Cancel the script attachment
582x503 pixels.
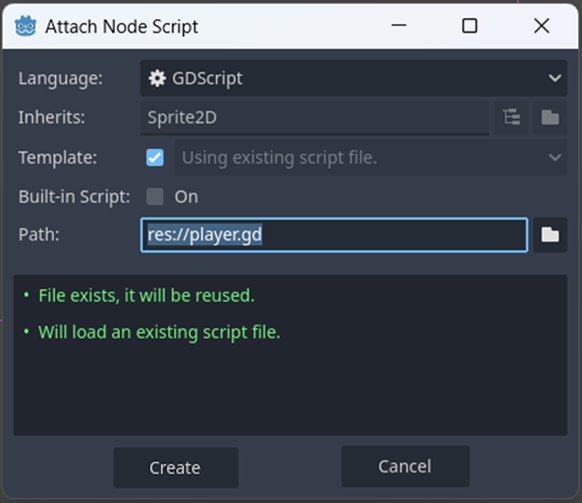405,466
